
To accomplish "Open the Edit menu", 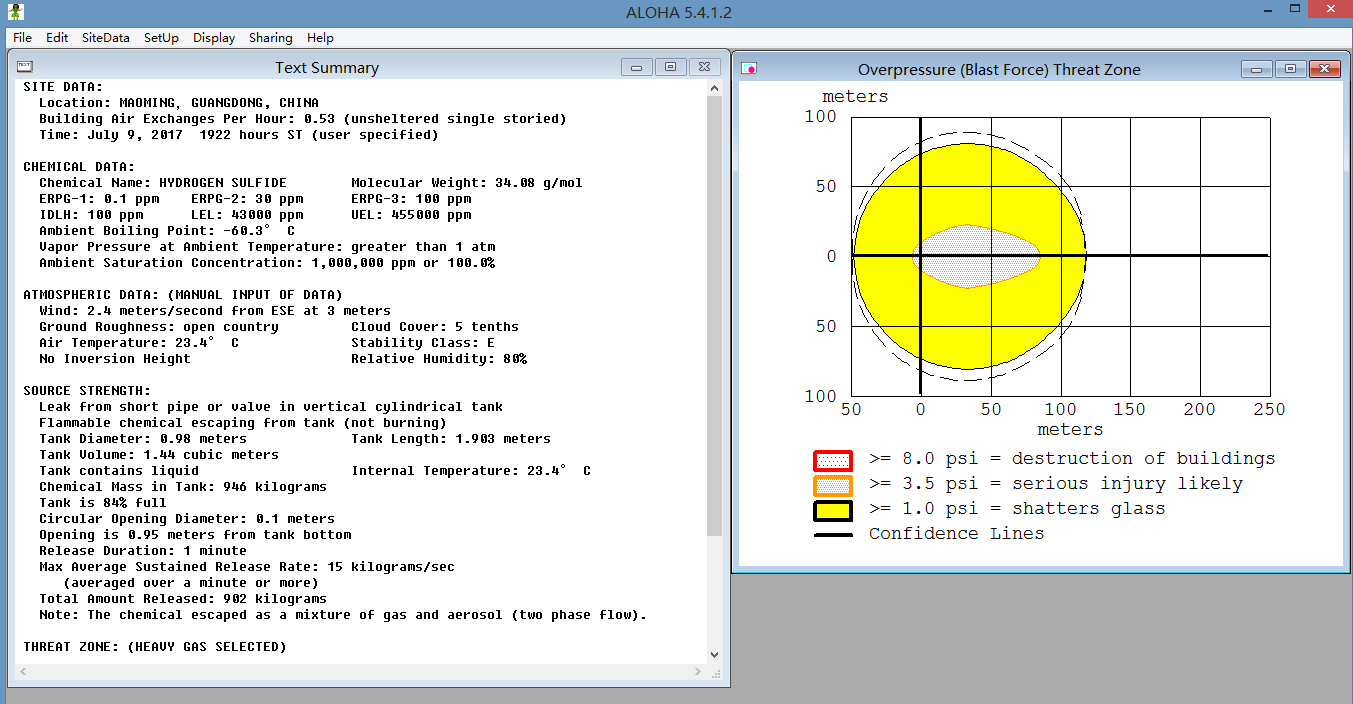I will (57, 38).
